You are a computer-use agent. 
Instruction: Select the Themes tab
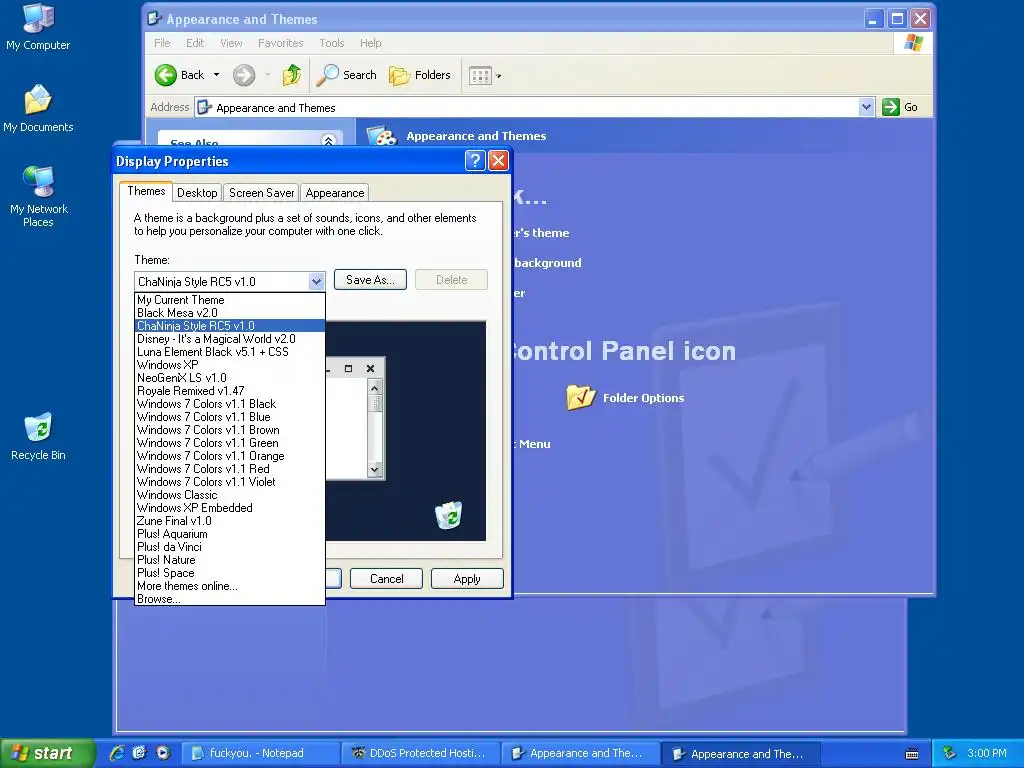coord(146,191)
